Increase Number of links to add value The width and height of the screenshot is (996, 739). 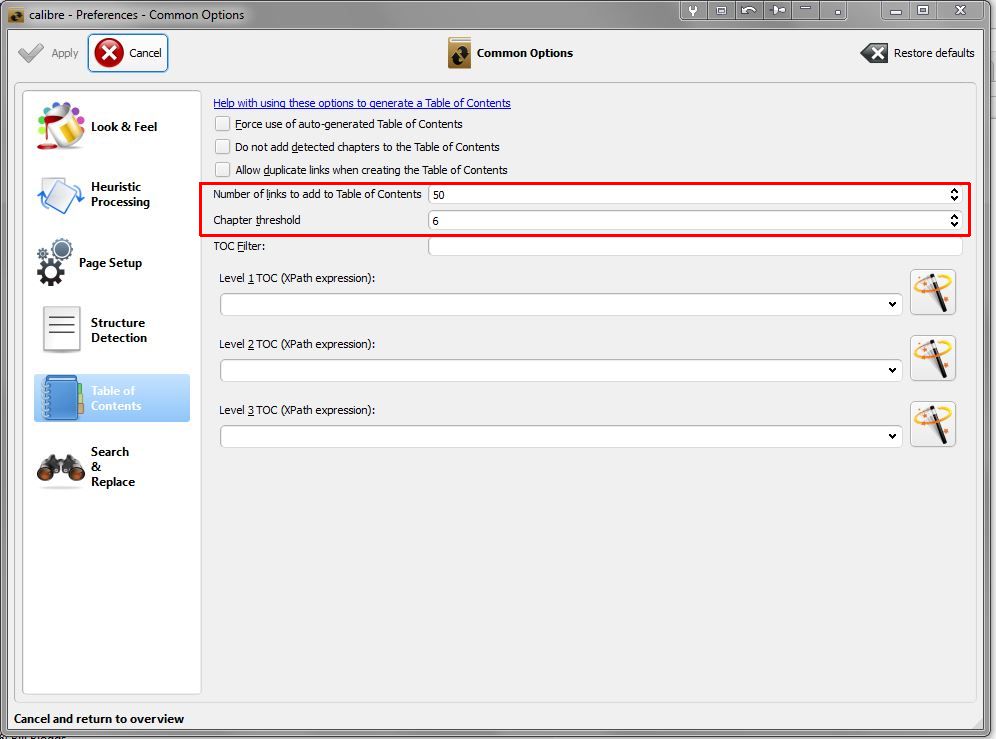coord(954,191)
